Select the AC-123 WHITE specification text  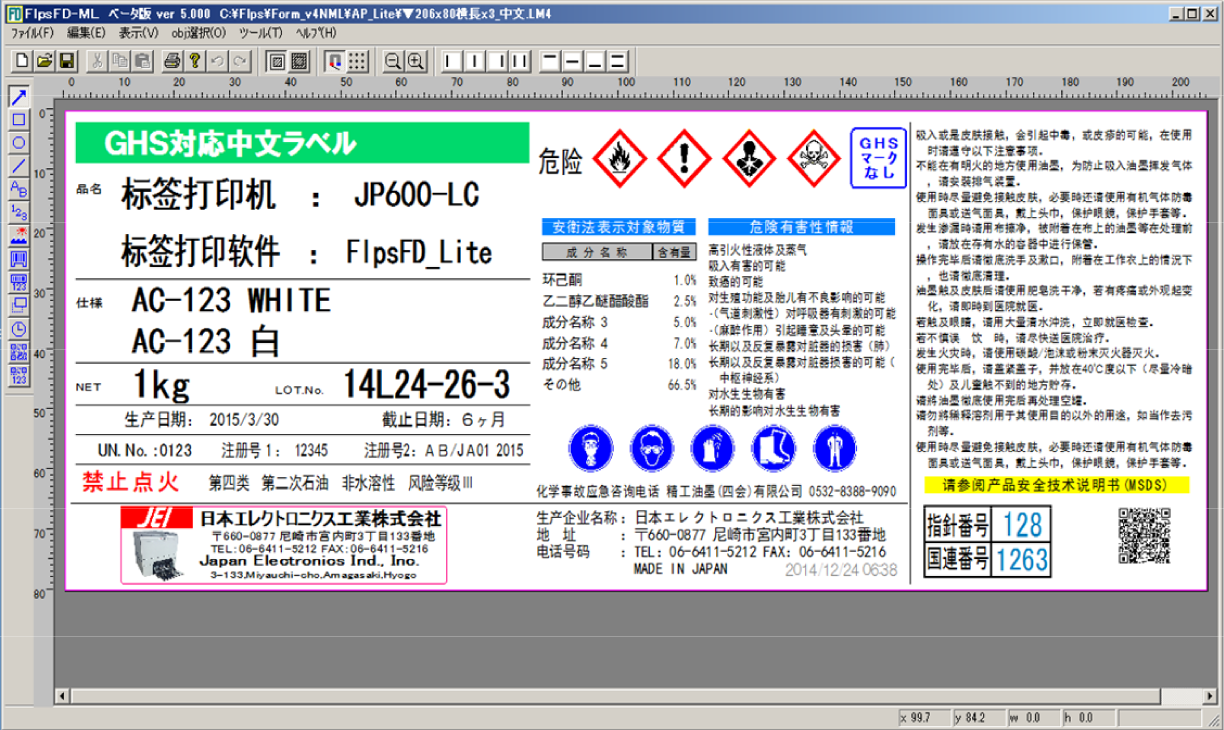[230, 300]
